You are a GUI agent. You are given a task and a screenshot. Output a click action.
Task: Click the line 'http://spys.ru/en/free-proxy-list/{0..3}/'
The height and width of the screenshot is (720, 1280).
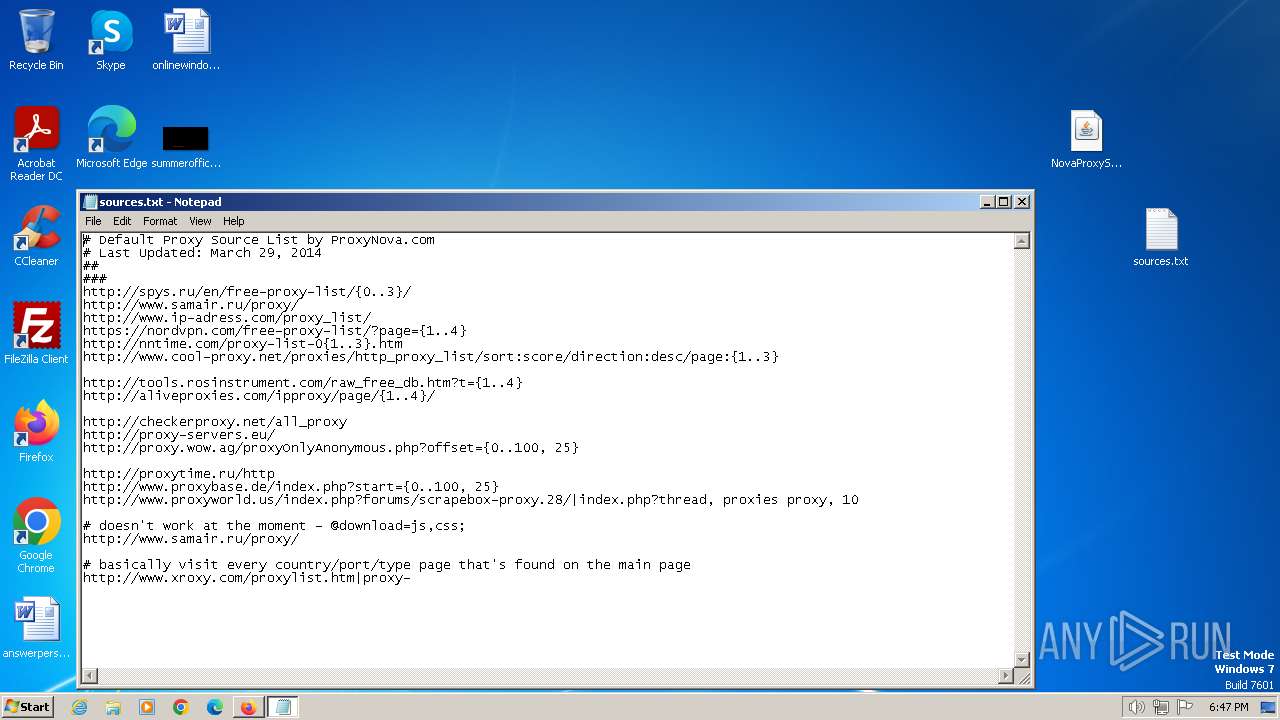[x=247, y=292]
